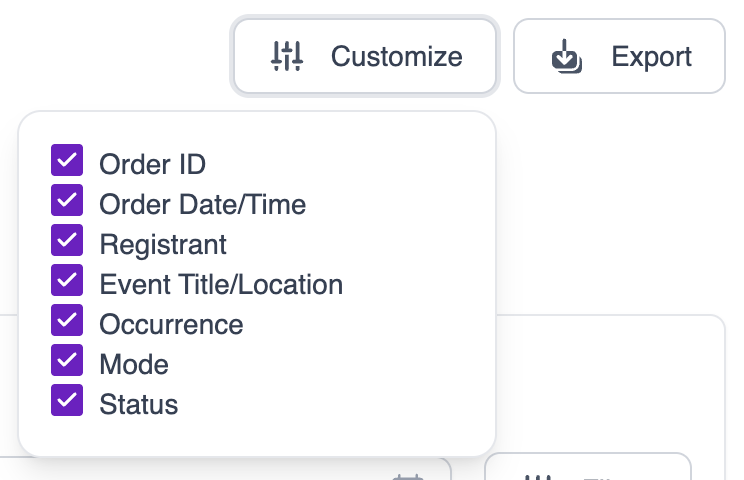Image resolution: width=744 pixels, height=480 pixels.
Task: Untick the Occurrence checkbox
Action: 67,321
